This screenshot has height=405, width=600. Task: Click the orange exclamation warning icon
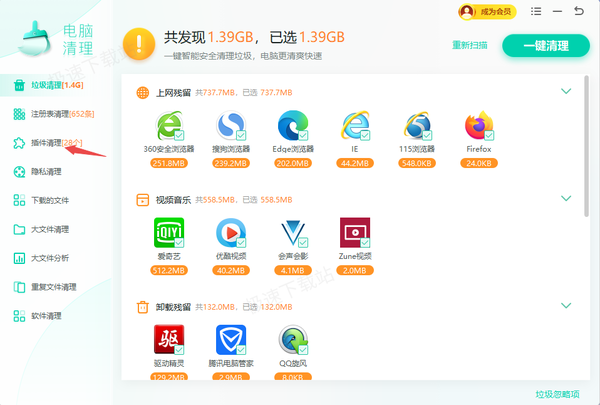[x=139, y=44]
